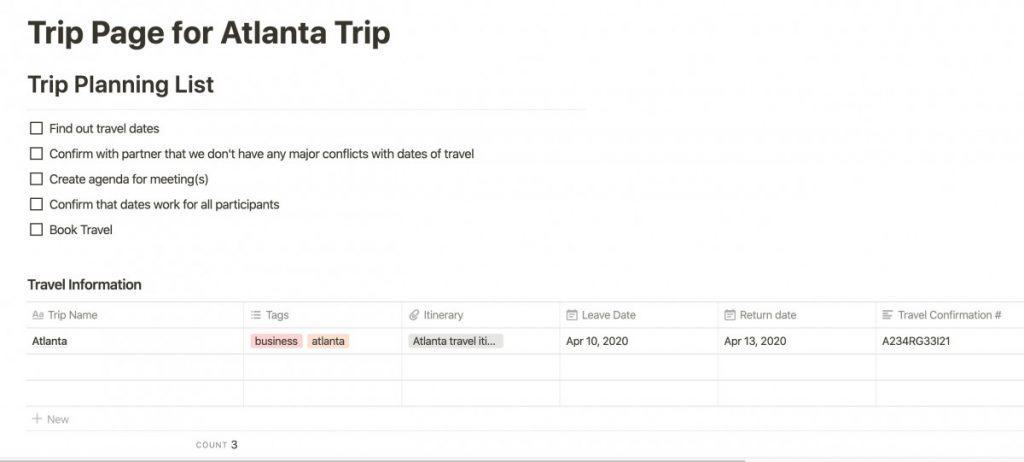Click the calendar icon beside Leave Date

(571, 315)
